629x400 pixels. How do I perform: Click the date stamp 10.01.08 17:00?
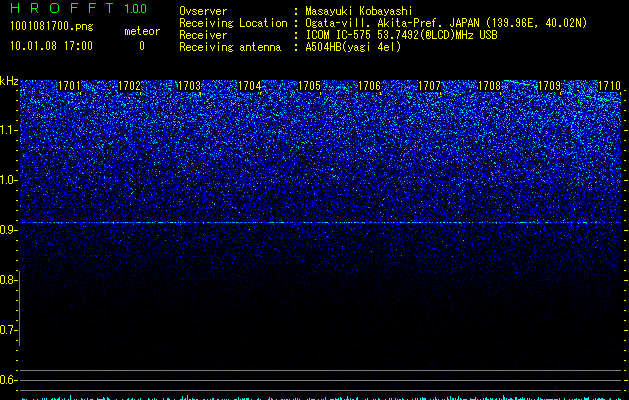pyautogui.click(x=51, y=46)
